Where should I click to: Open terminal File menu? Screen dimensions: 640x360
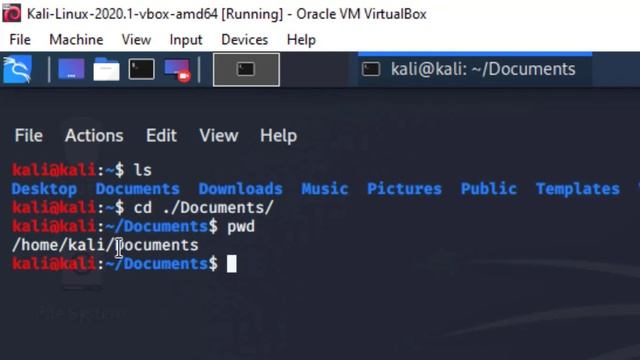[x=29, y=136]
